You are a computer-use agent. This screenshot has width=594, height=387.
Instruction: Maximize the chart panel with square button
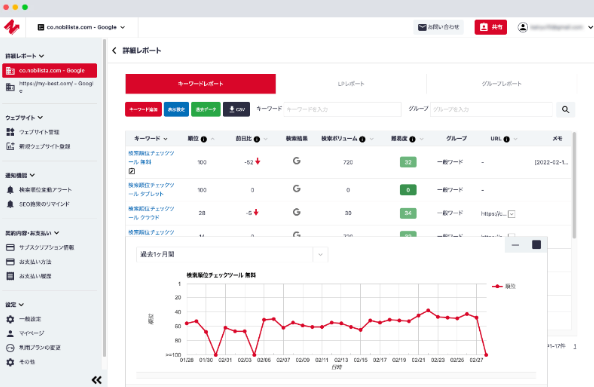tap(536, 245)
